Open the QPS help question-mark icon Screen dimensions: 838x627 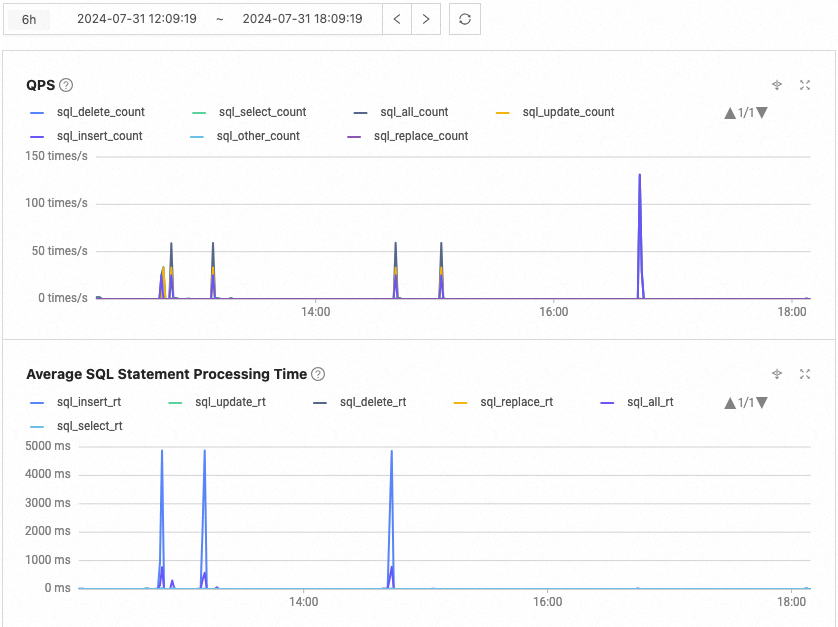(x=66, y=85)
